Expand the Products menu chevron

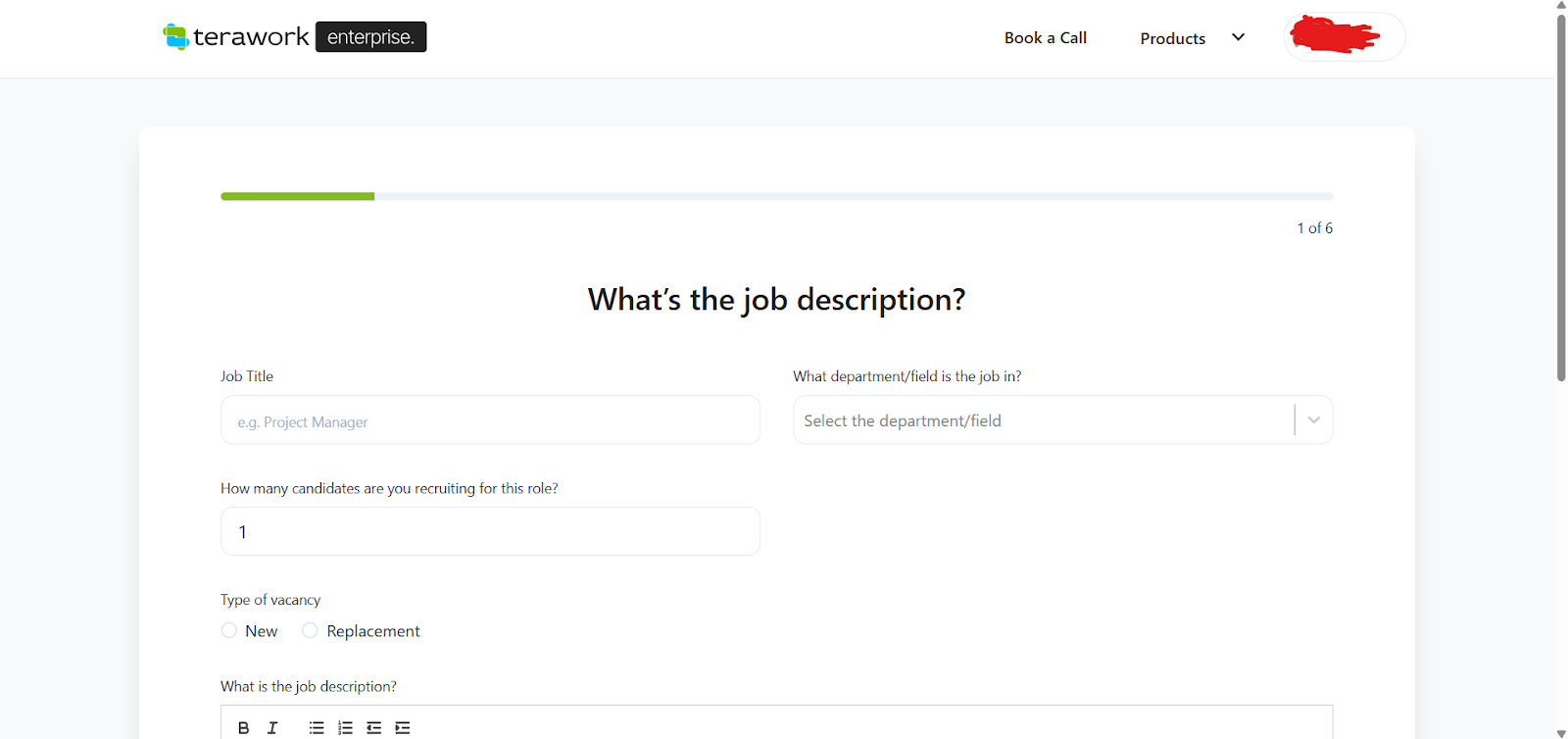click(1238, 37)
